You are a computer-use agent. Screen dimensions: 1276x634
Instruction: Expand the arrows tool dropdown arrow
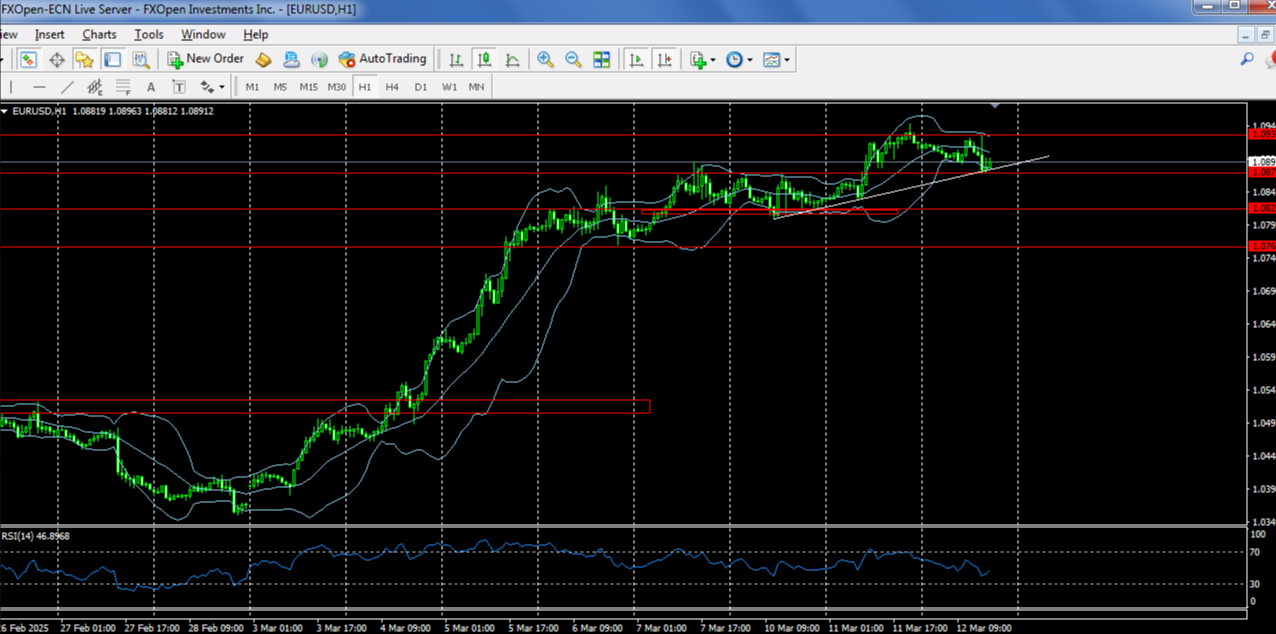[222, 88]
